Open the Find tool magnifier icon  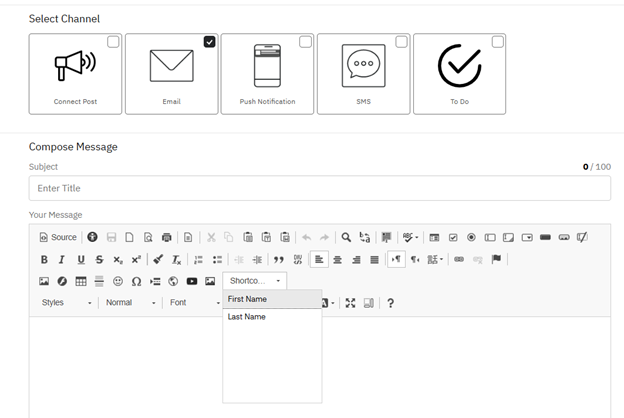coord(346,238)
